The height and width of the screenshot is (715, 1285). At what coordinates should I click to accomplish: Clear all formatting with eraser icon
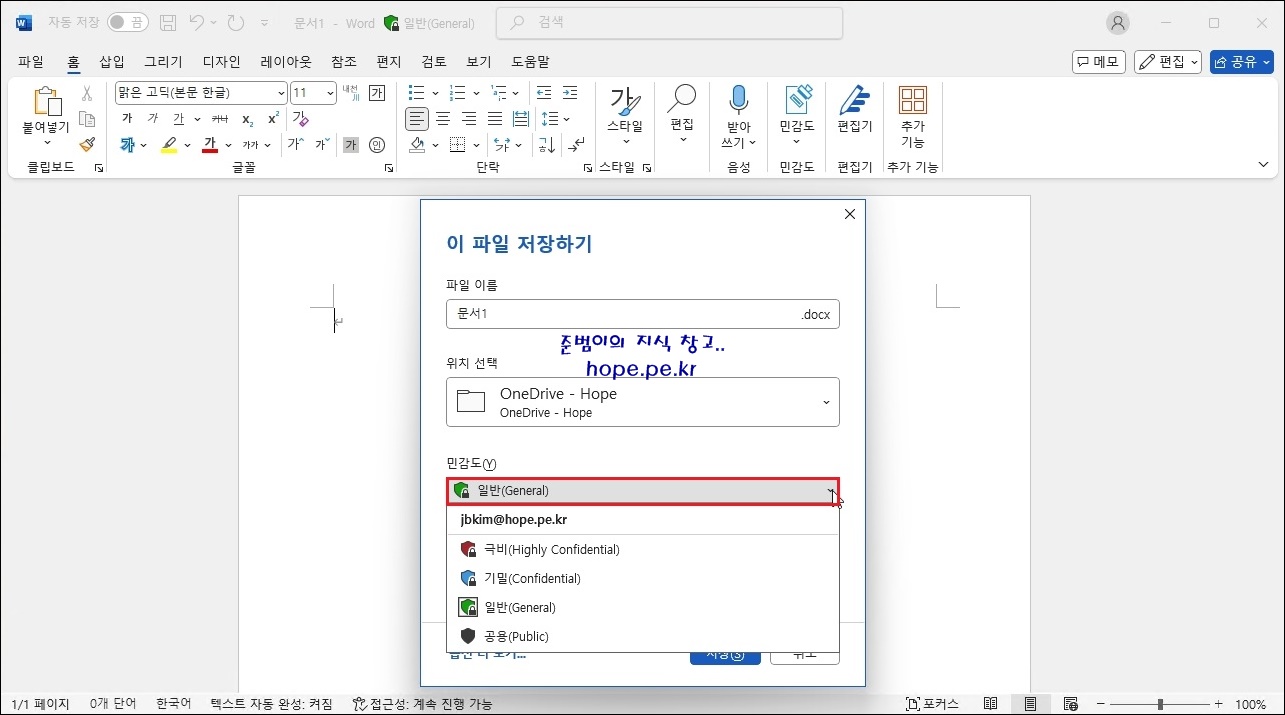coord(300,119)
